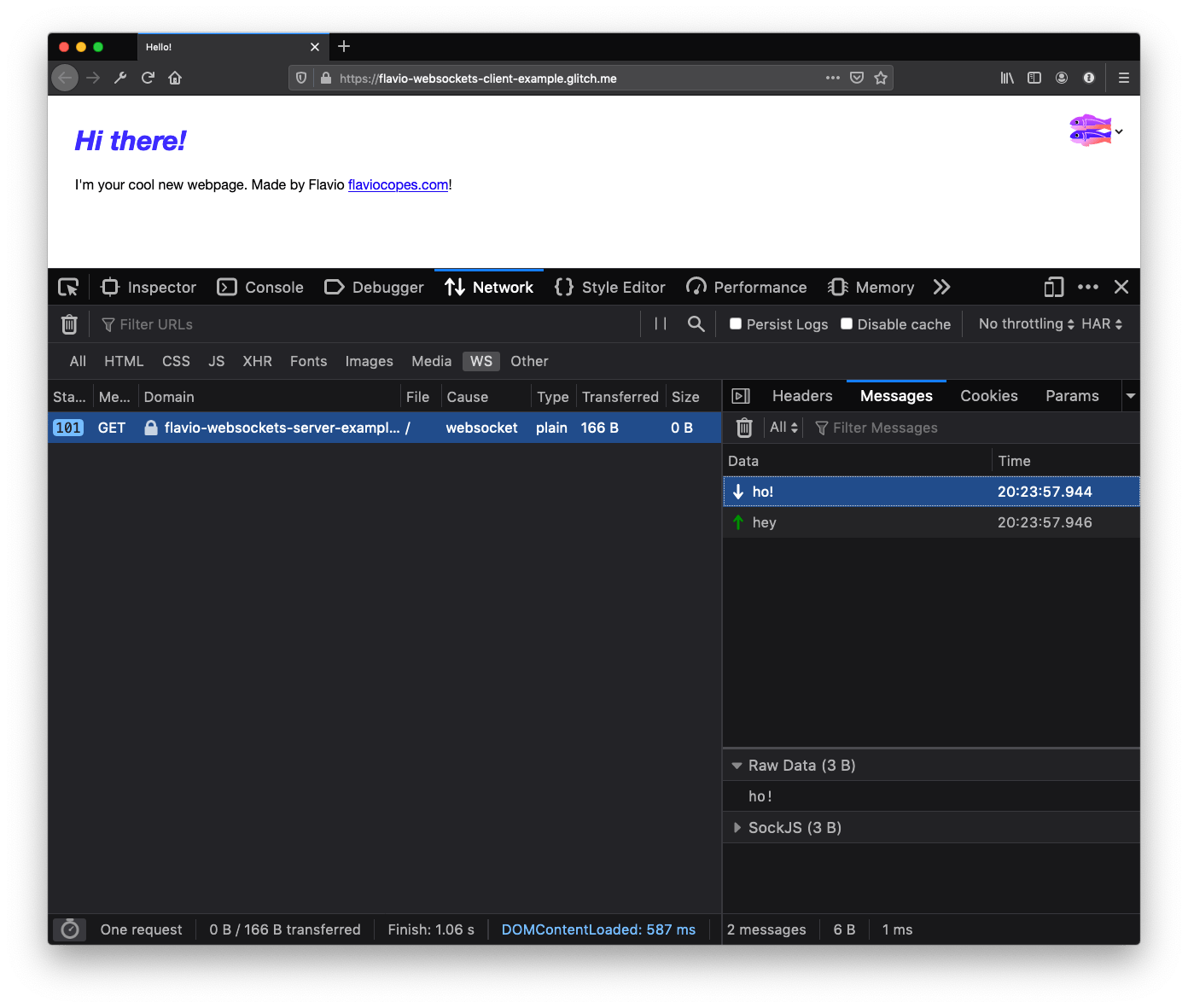Enable the Disable cache checkbox

coord(847,324)
